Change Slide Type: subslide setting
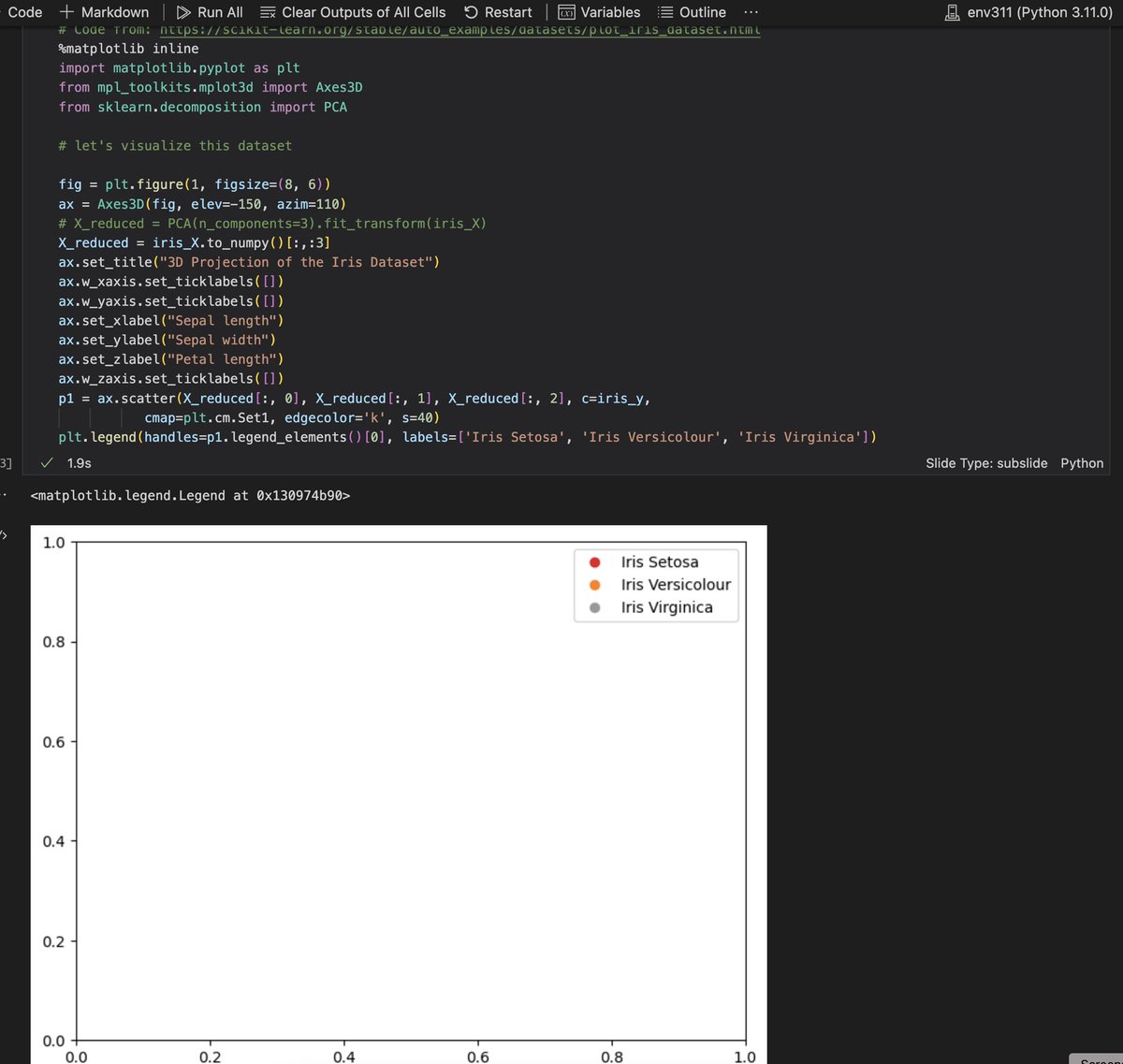This screenshot has height=1064, width=1123. click(986, 463)
